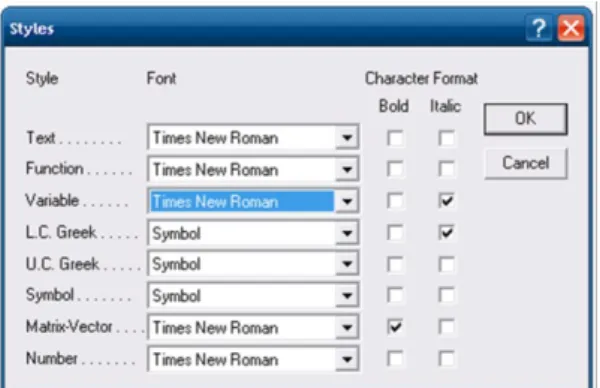Click the Italic column heading
Viewport: 600px width, 388px height.
445,106
